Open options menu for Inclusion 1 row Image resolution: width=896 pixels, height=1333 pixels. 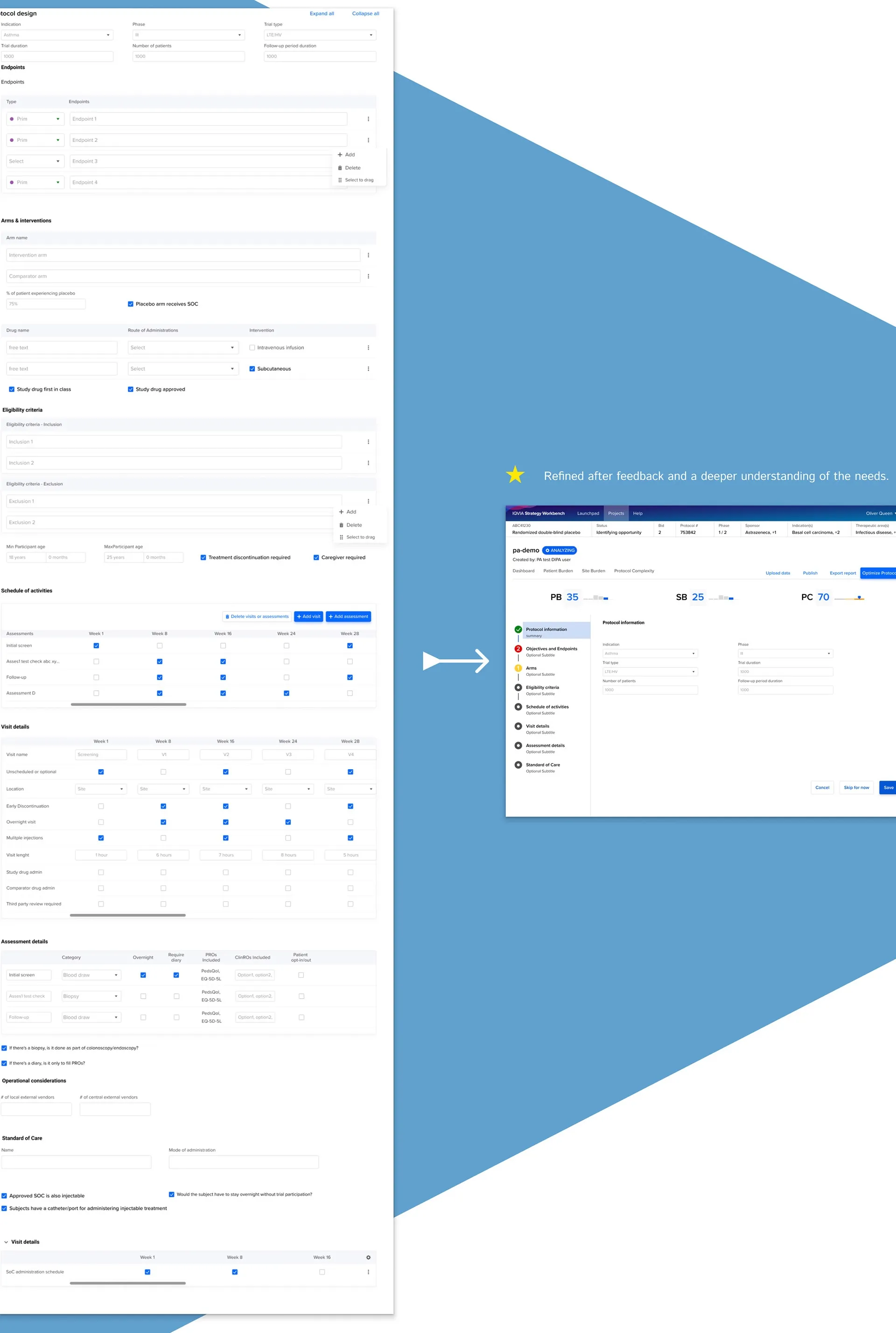click(x=368, y=442)
